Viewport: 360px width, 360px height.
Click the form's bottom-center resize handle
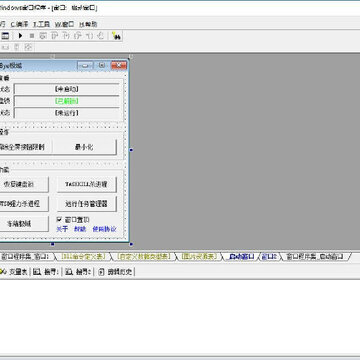coord(52,244)
